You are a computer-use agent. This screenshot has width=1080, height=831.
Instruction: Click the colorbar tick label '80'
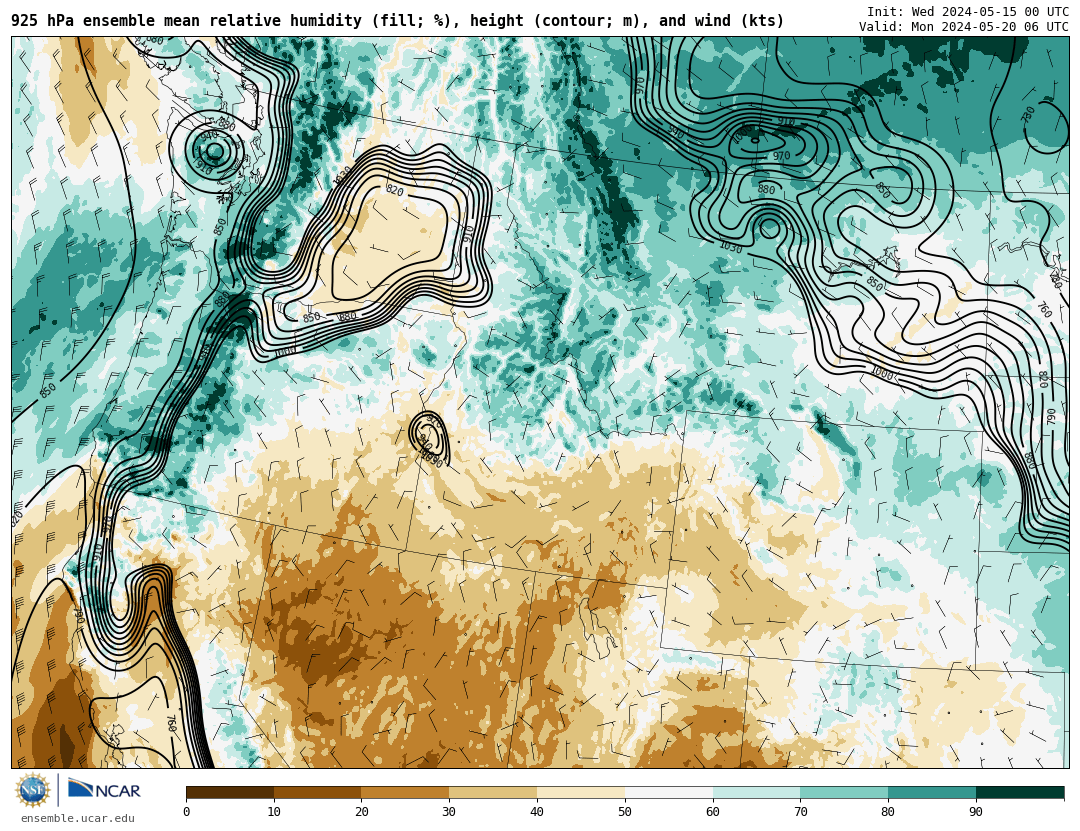pos(889,812)
